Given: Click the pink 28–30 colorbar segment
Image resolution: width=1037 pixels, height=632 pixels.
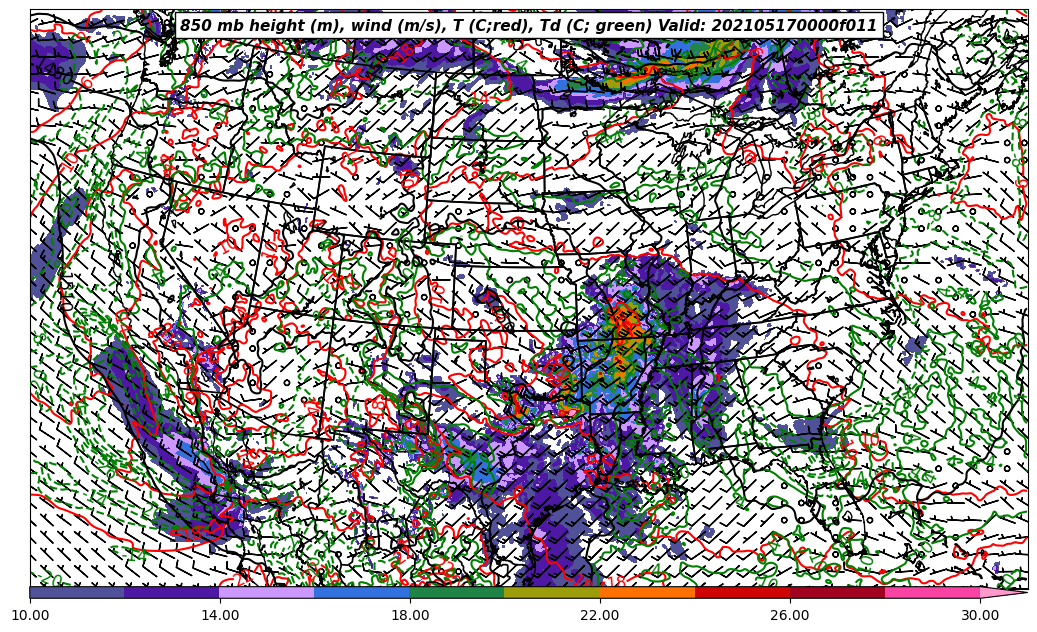Looking at the screenshot, I should 932,592.
